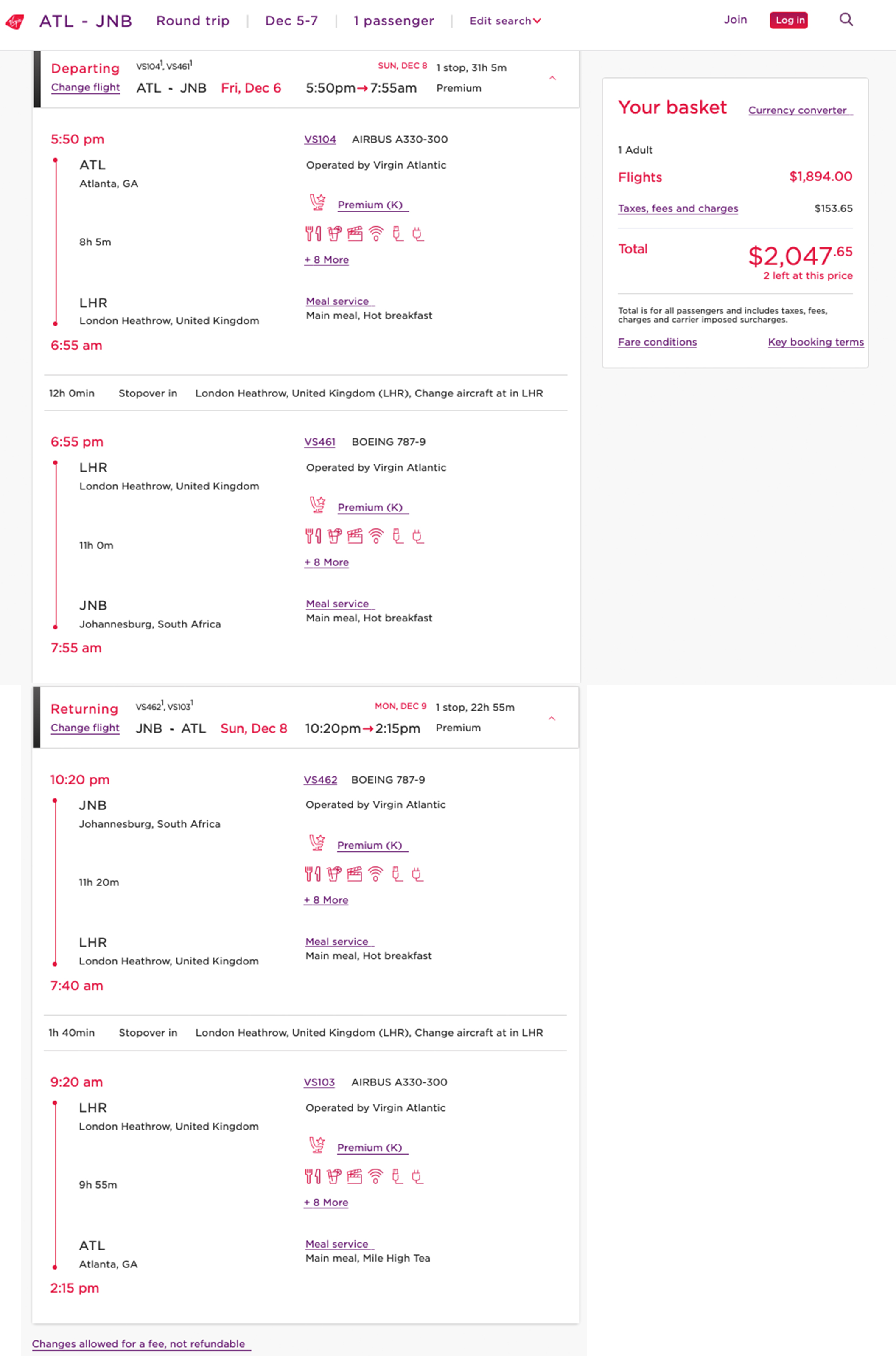Viewport: 896px width, 1360px height.
Task: Open the Edit search dropdown
Action: tap(505, 21)
